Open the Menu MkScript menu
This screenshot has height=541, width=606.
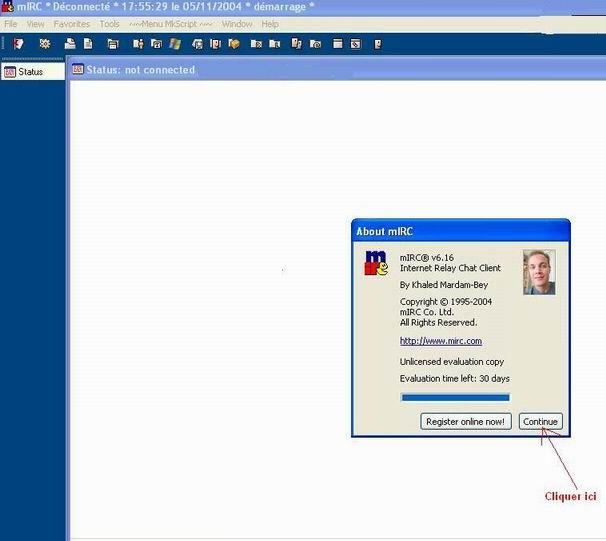click(170, 24)
